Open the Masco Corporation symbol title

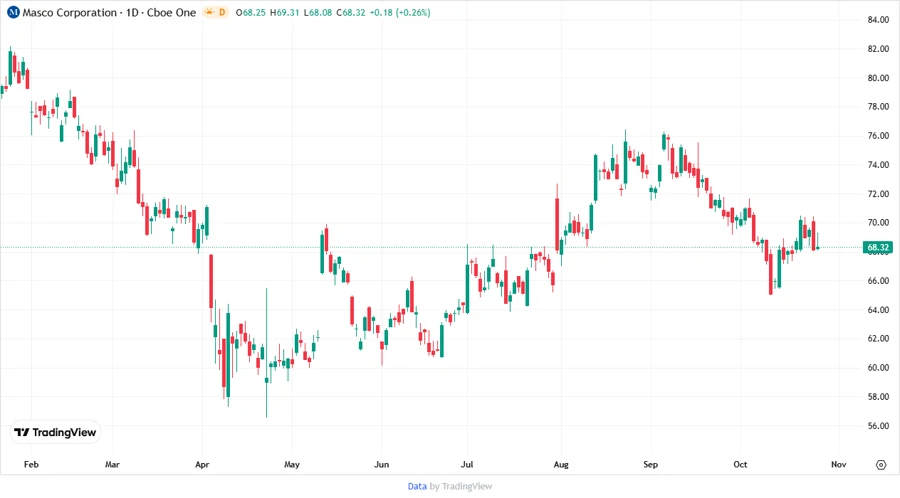[109, 12]
